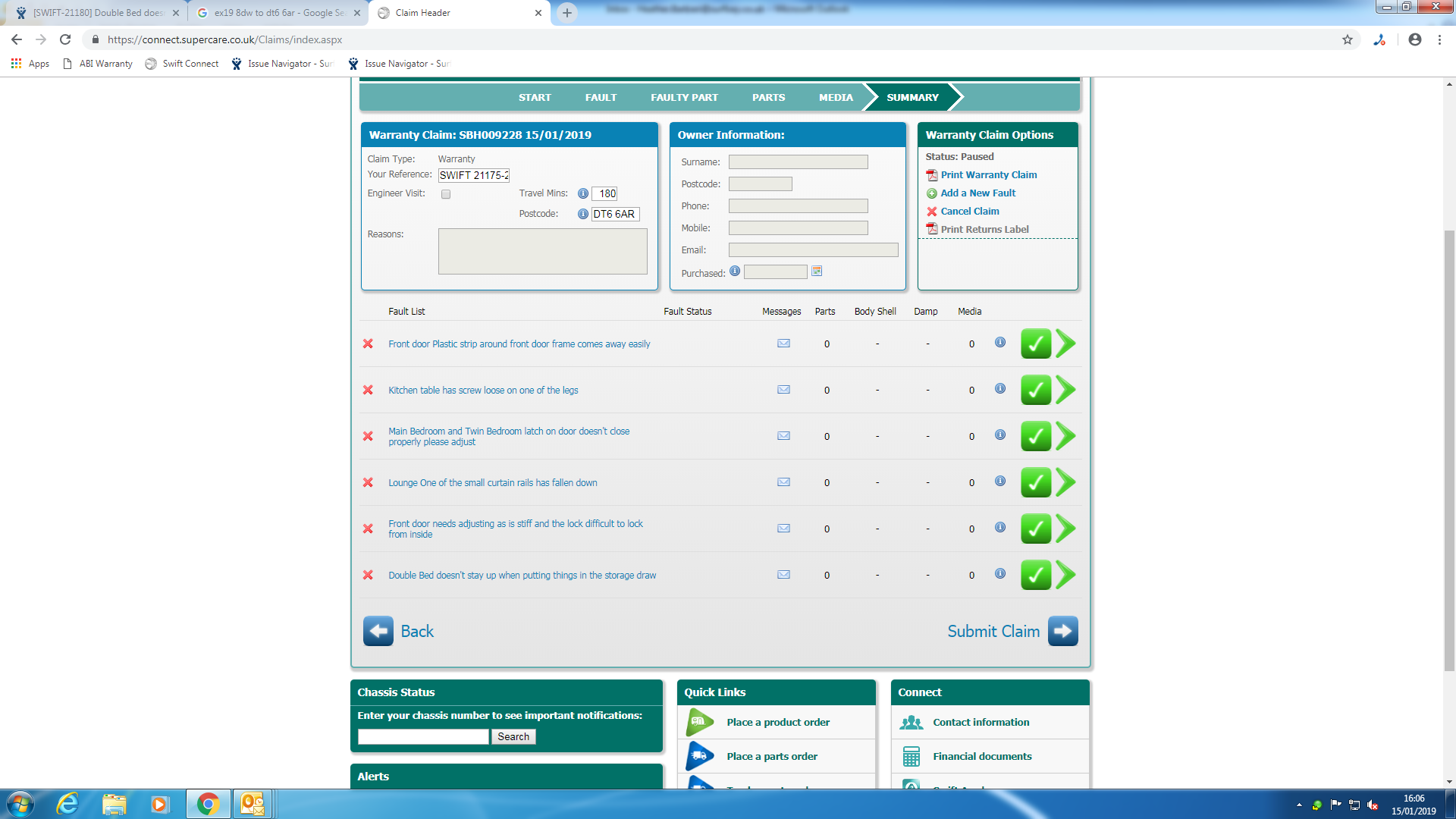The height and width of the screenshot is (819, 1456).
Task: Delete the Kitchen table fault with red X
Action: coord(368,390)
